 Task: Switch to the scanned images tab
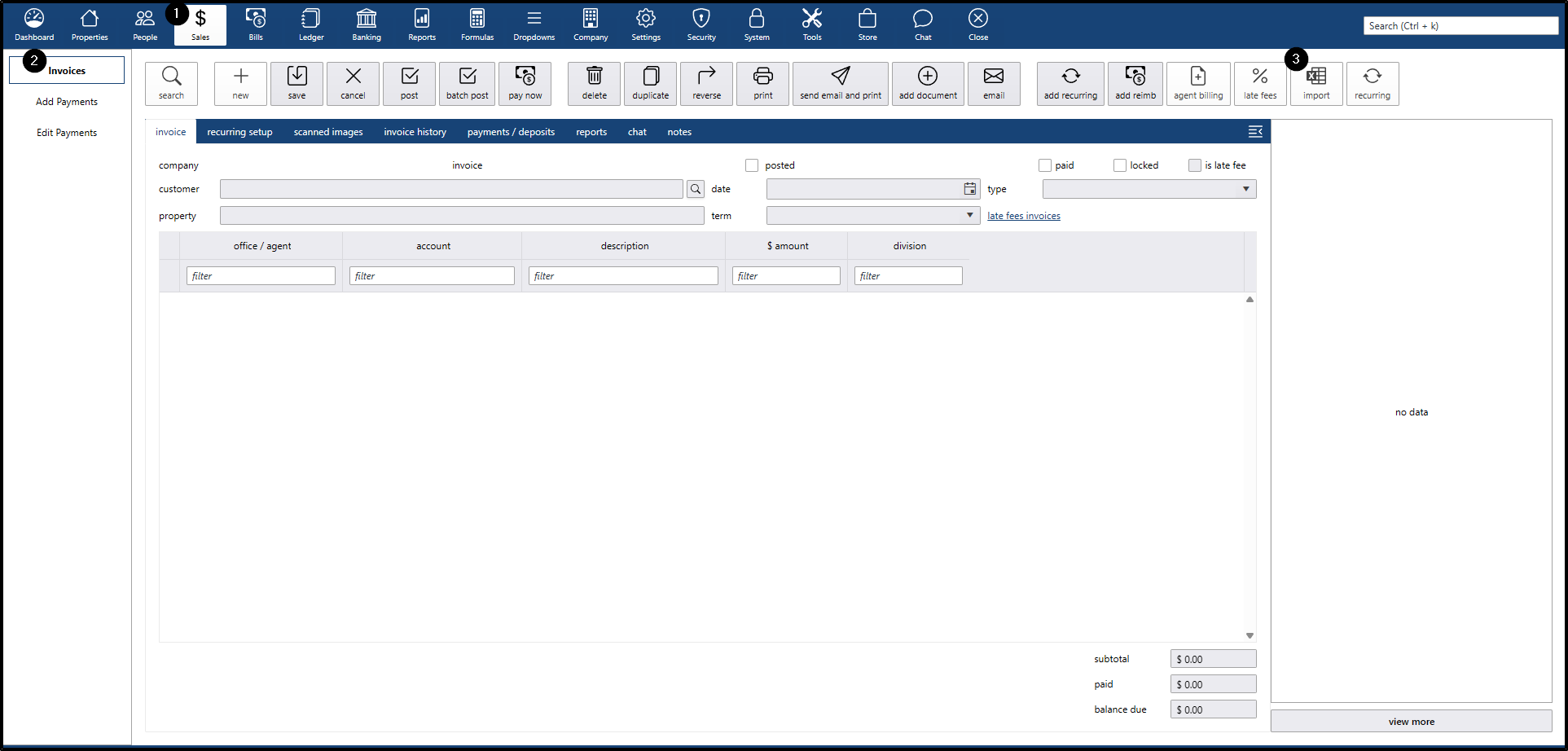tap(328, 132)
